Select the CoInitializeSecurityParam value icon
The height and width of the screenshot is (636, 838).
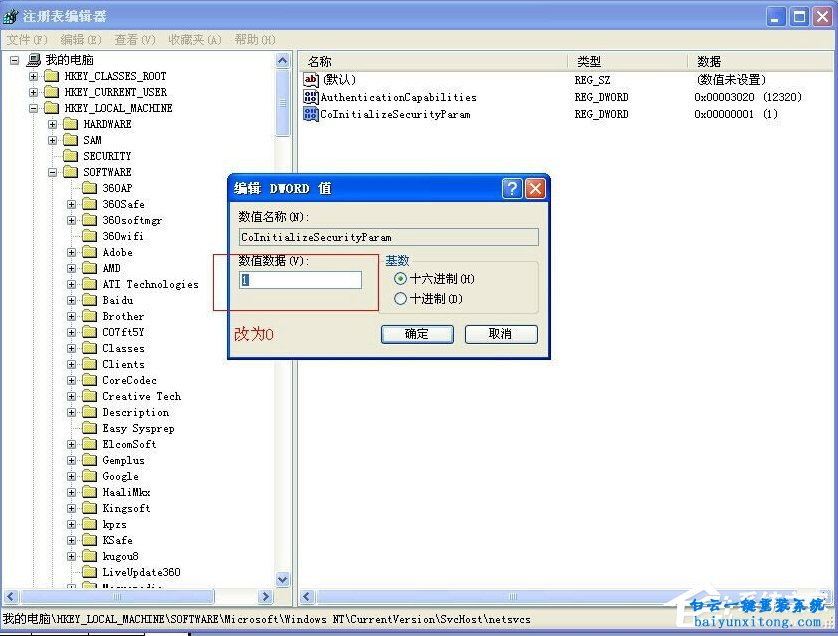311,114
